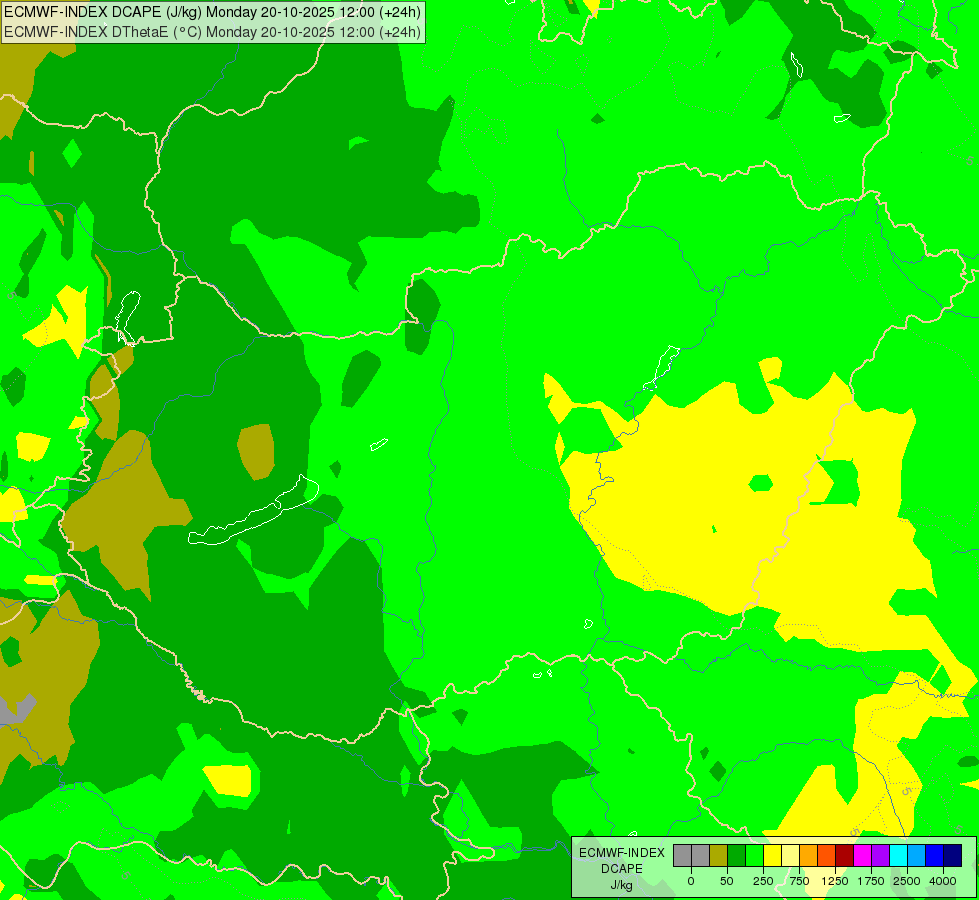Choose the cyan legend swatch
The image size is (979, 900).
pos(898,856)
